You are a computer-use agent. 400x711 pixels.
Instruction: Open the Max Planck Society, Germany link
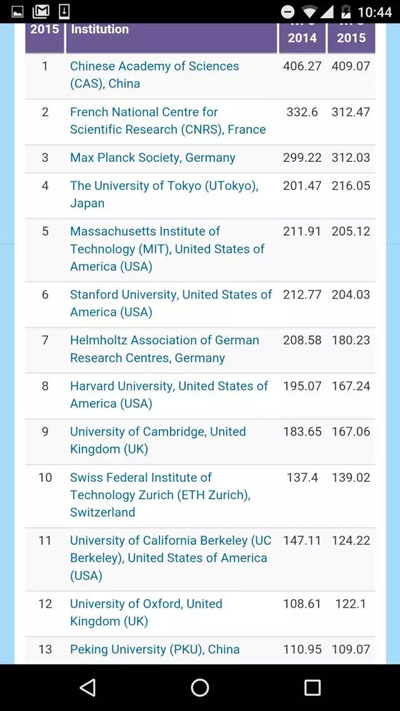(x=152, y=158)
